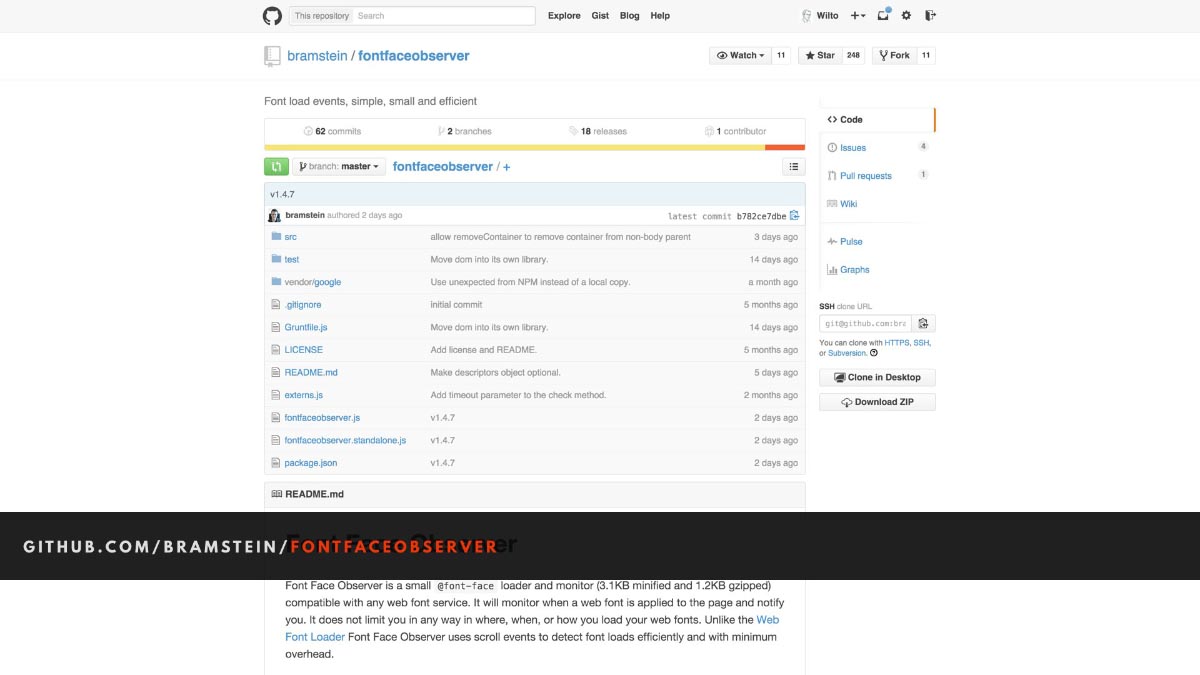
Task: Click the package.json file icon
Action: coord(276,463)
